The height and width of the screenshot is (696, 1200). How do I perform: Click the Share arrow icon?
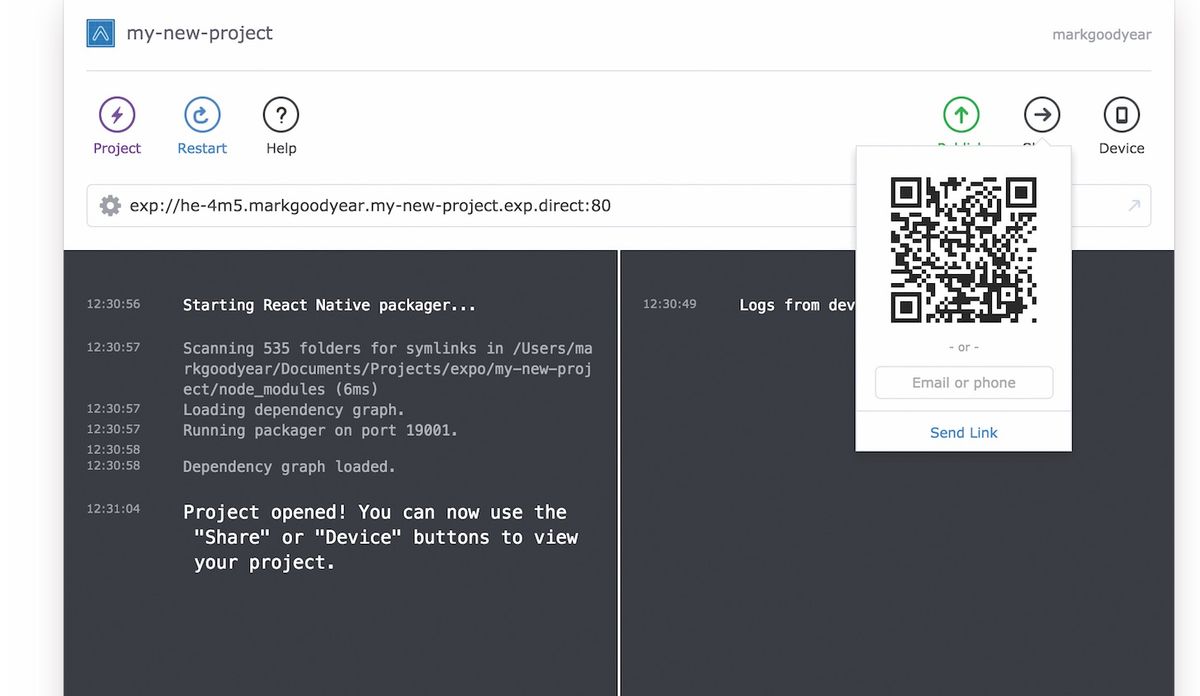pyautogui.click(x=1041, y=114)
